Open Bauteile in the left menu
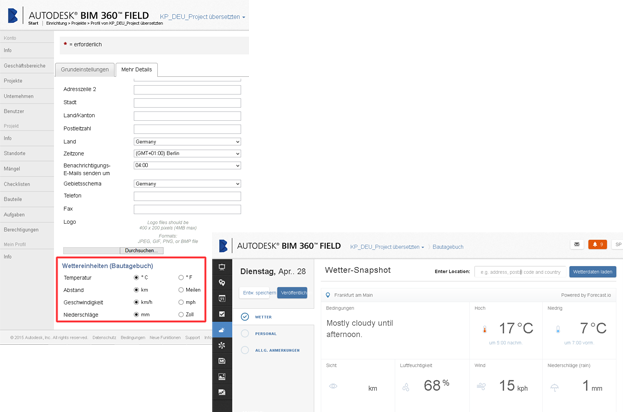Image resolution: width=623 pixels, height=412 pixels. [x=13, y=199]
